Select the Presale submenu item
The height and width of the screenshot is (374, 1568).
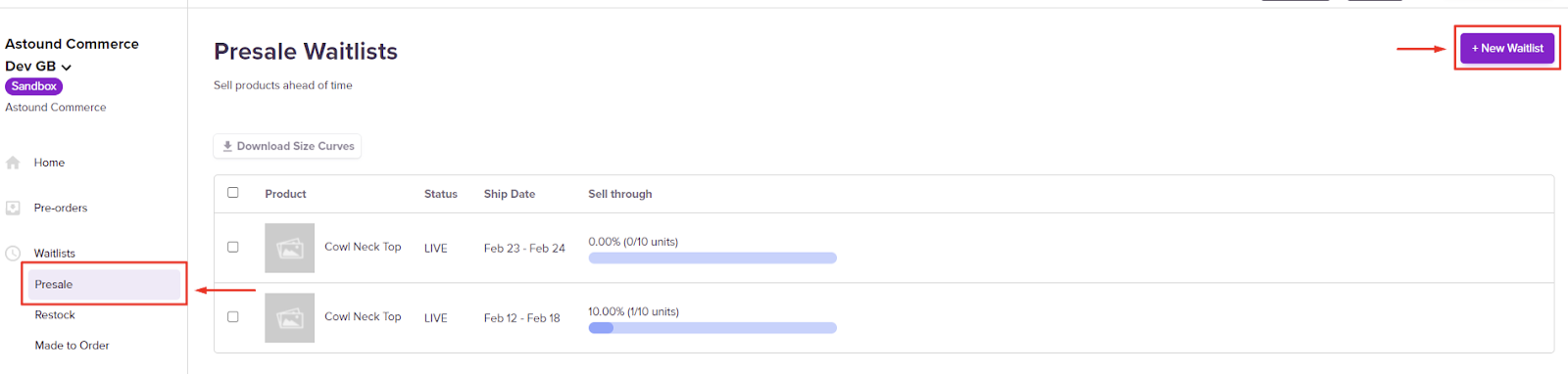click(104, 284)
